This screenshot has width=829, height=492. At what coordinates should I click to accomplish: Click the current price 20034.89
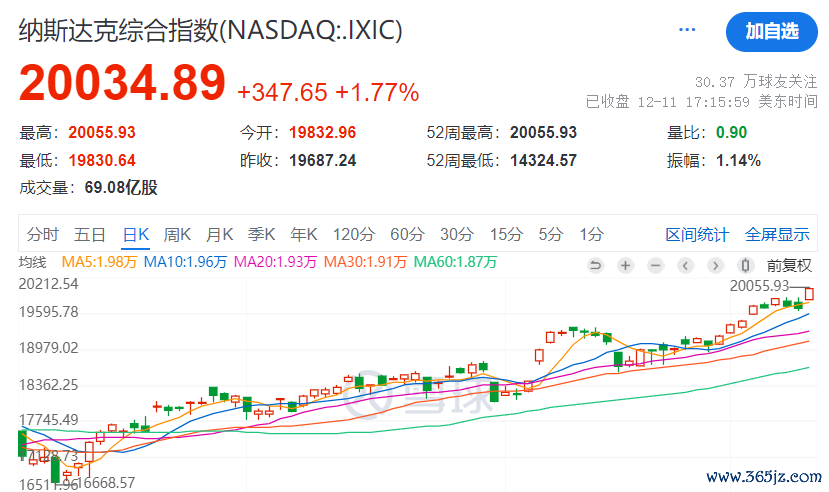122,82
